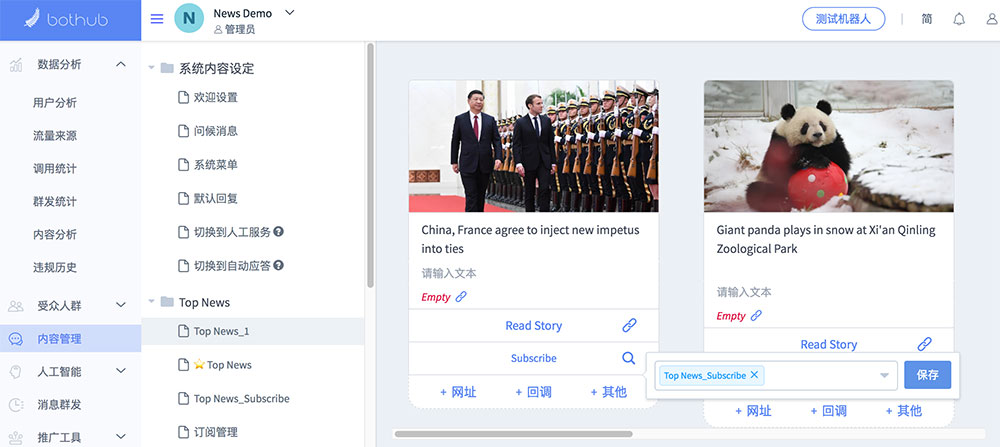The width and height of the screenshot is (1000, 447).
Task: Click help icon beside 切换到人工服务
Action: [278, 231]
